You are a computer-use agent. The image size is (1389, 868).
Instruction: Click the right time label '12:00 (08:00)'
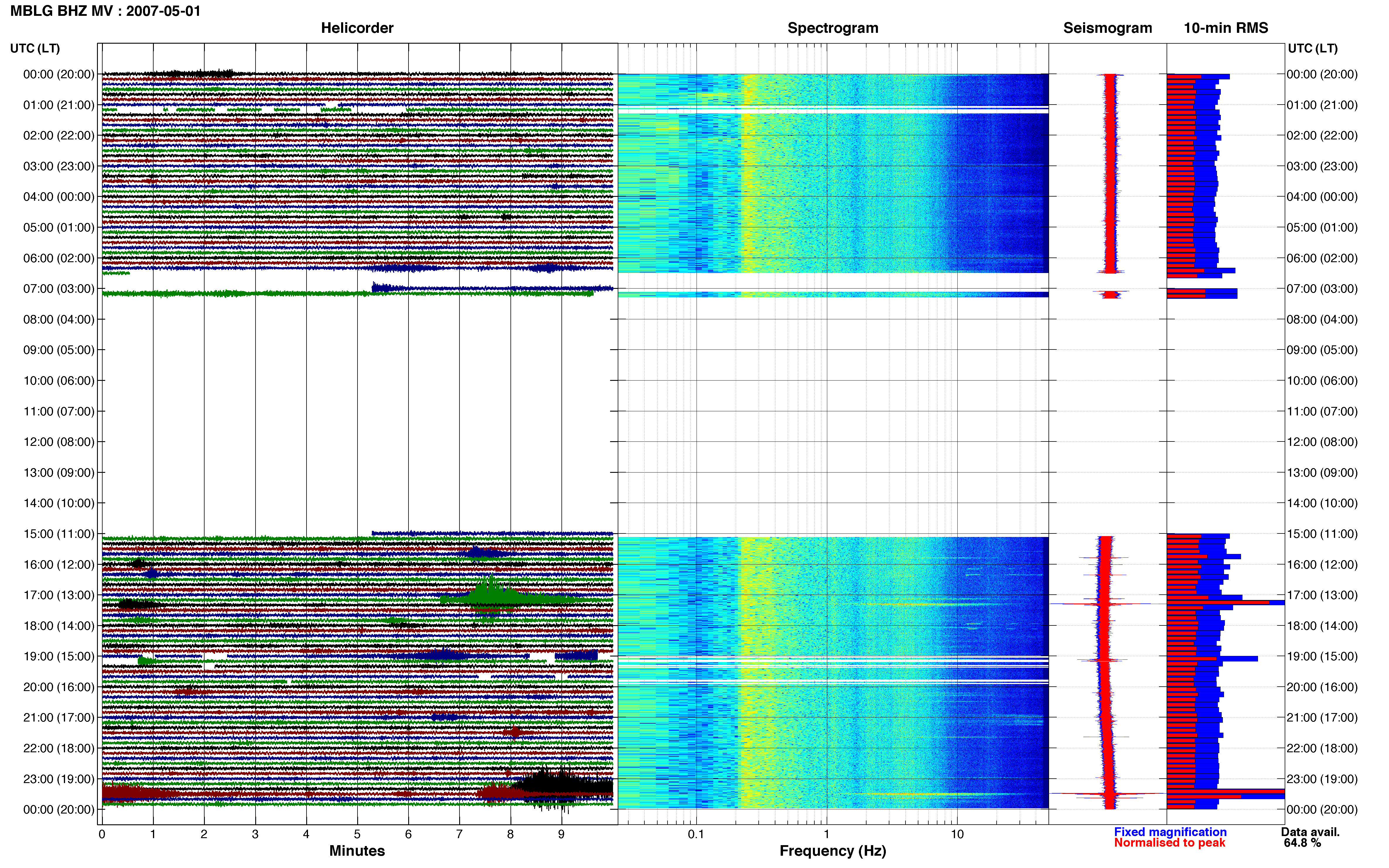click(1322, 442)
